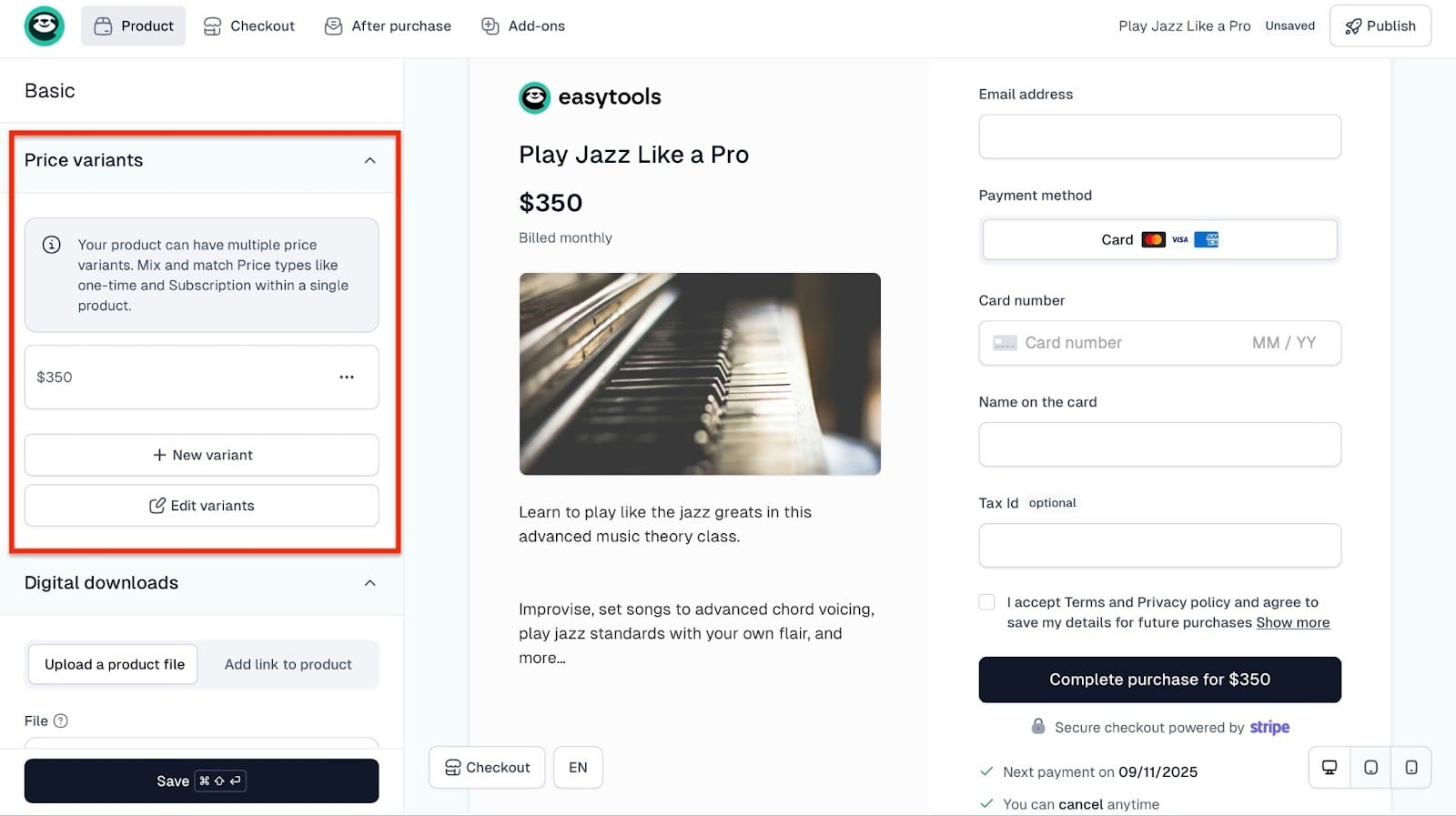
Task: Switch to desktop preview icon
Action: [1330, 767]
